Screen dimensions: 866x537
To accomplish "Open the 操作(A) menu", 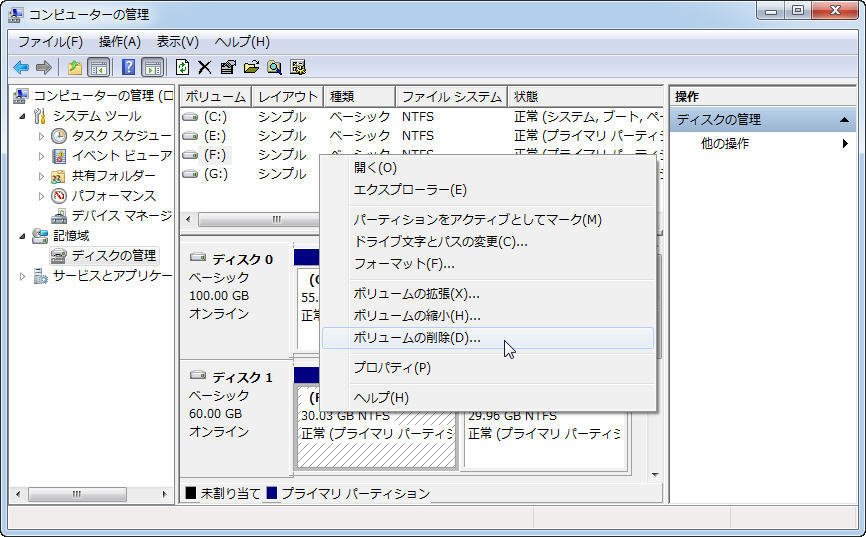I will pos(120,42).
